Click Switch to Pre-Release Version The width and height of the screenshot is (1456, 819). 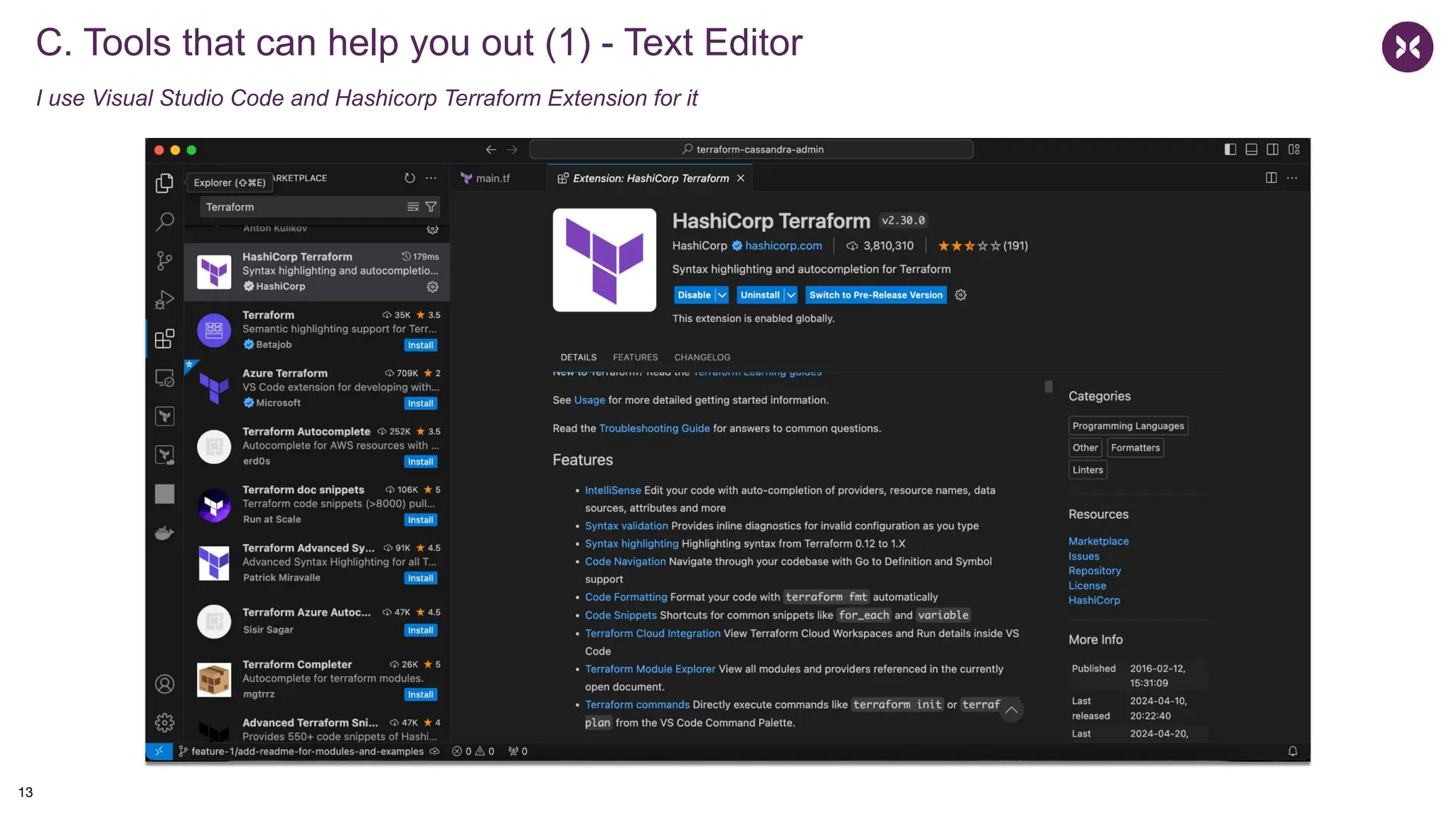(x=876, y=295)
